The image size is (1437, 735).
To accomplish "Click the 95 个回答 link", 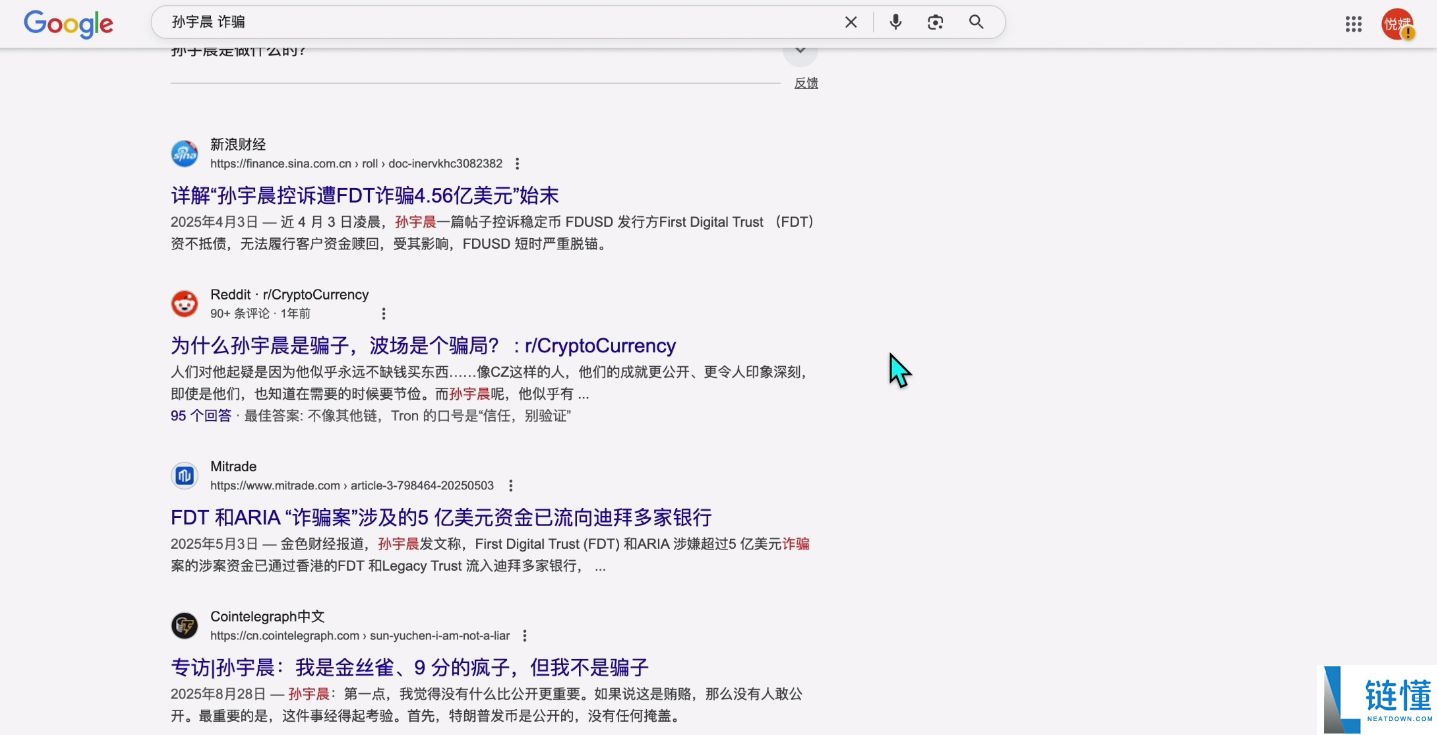I will pos(201,415).
